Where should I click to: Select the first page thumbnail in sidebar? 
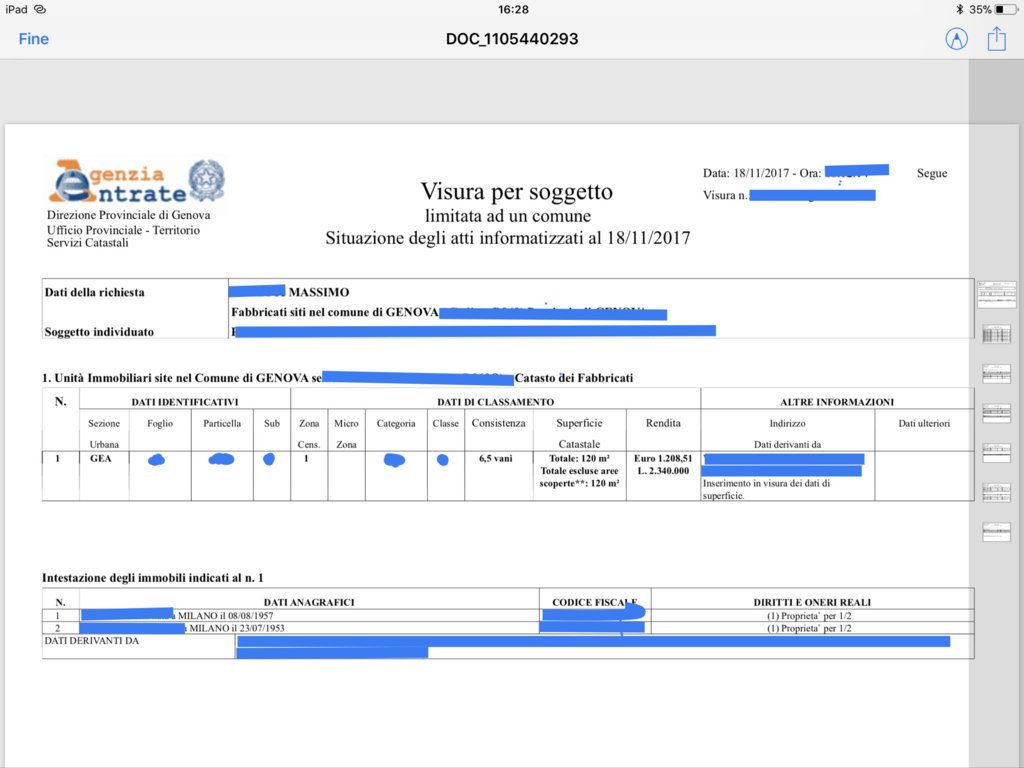996,294
